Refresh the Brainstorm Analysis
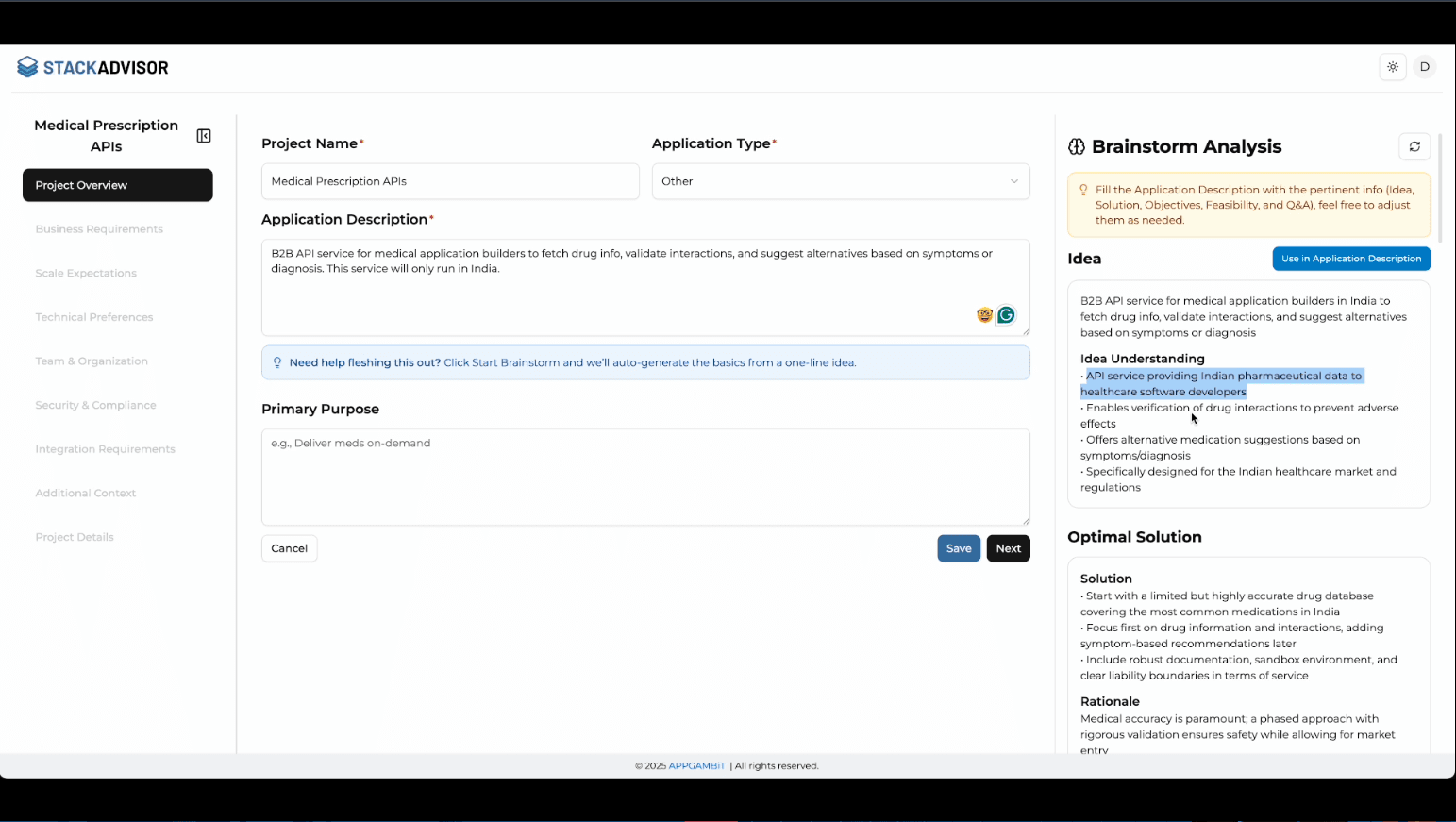1456x822 pixels. click(1414, 146)
